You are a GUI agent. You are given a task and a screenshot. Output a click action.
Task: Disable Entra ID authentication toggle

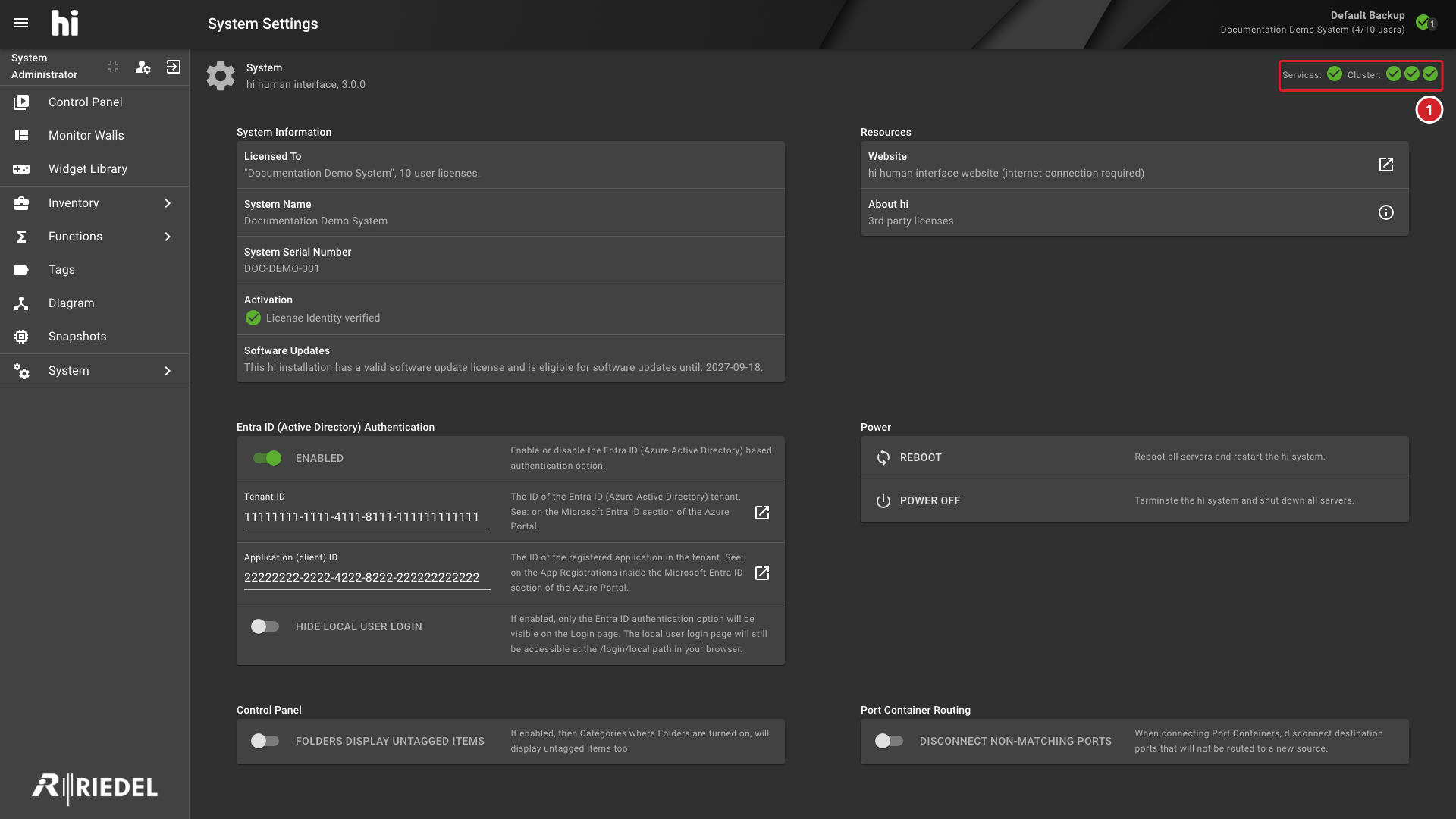[x=267, y=458]
